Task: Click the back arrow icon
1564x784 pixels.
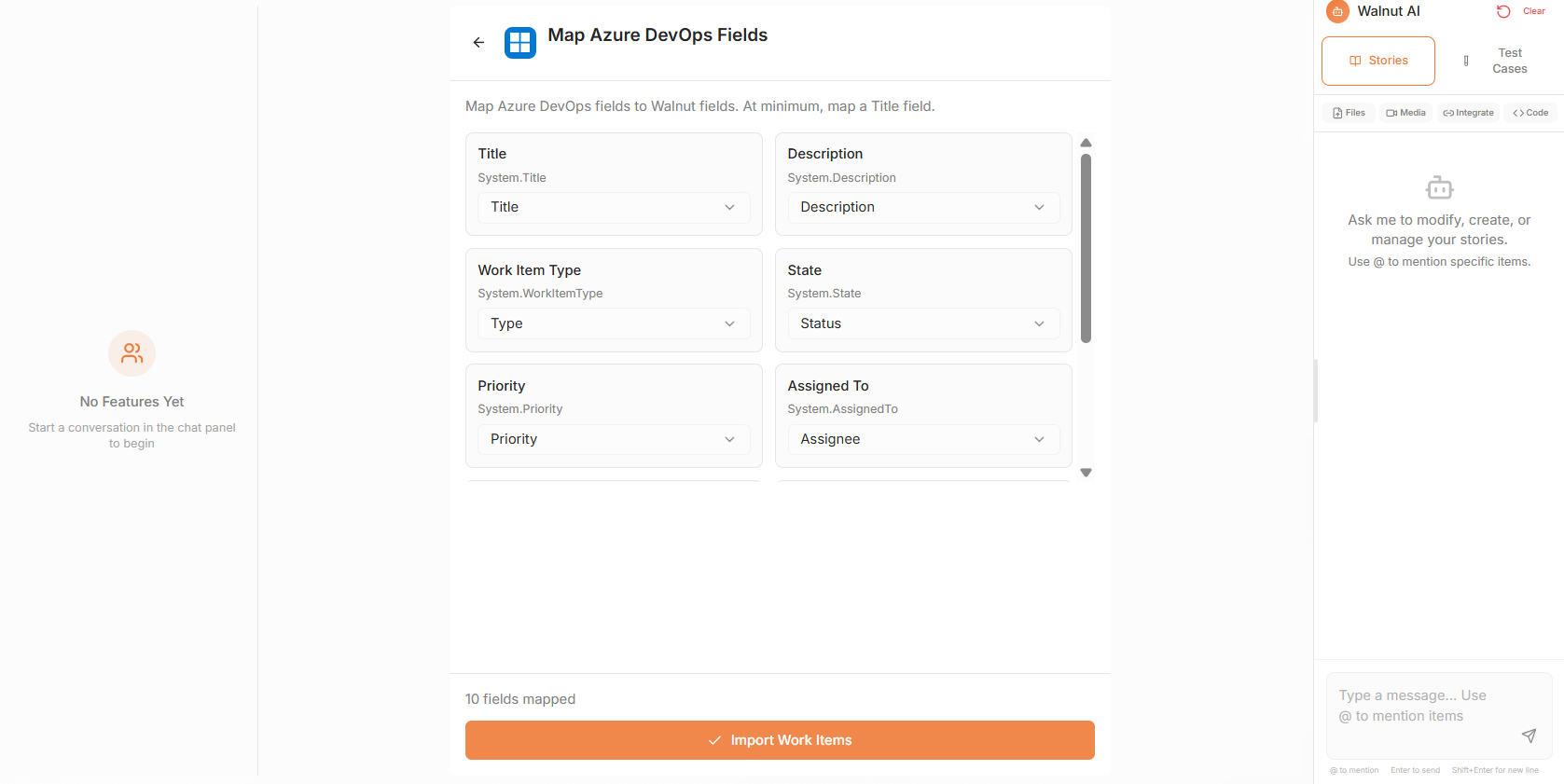Action: 478,42
